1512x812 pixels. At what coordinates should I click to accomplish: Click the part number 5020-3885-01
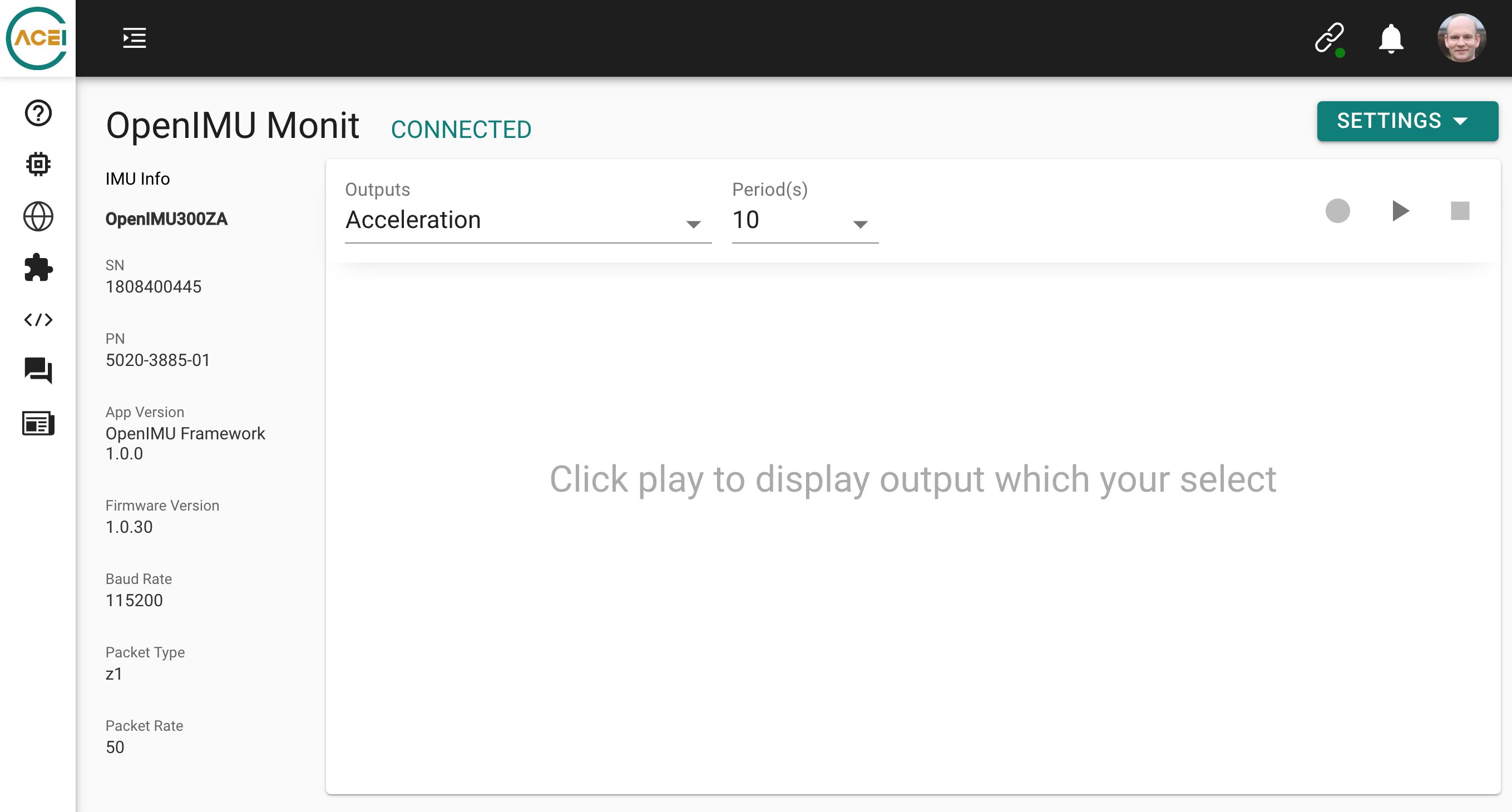[157, 360]
